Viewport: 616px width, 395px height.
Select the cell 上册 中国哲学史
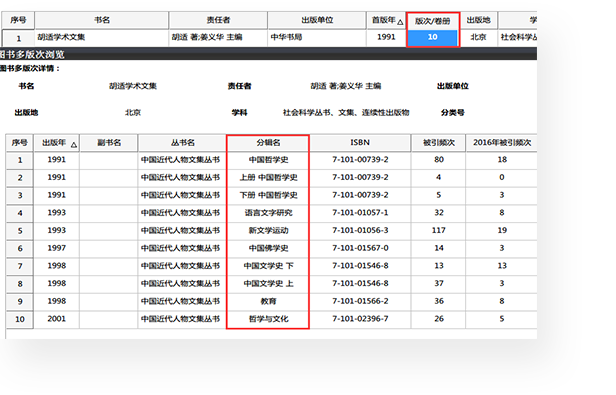(x=268, y=178)
